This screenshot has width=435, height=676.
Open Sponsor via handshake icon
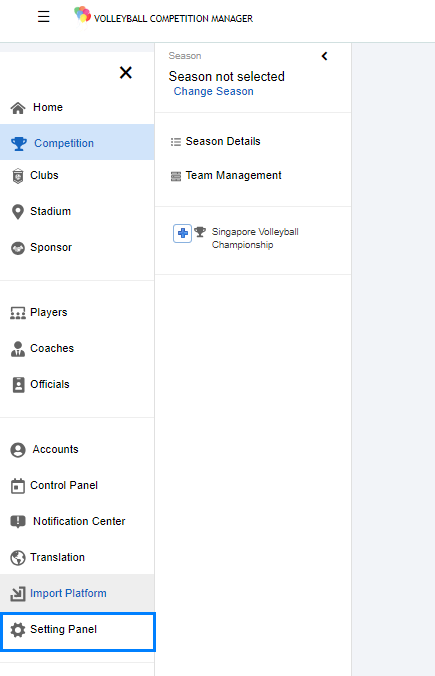tap(18, 248)
